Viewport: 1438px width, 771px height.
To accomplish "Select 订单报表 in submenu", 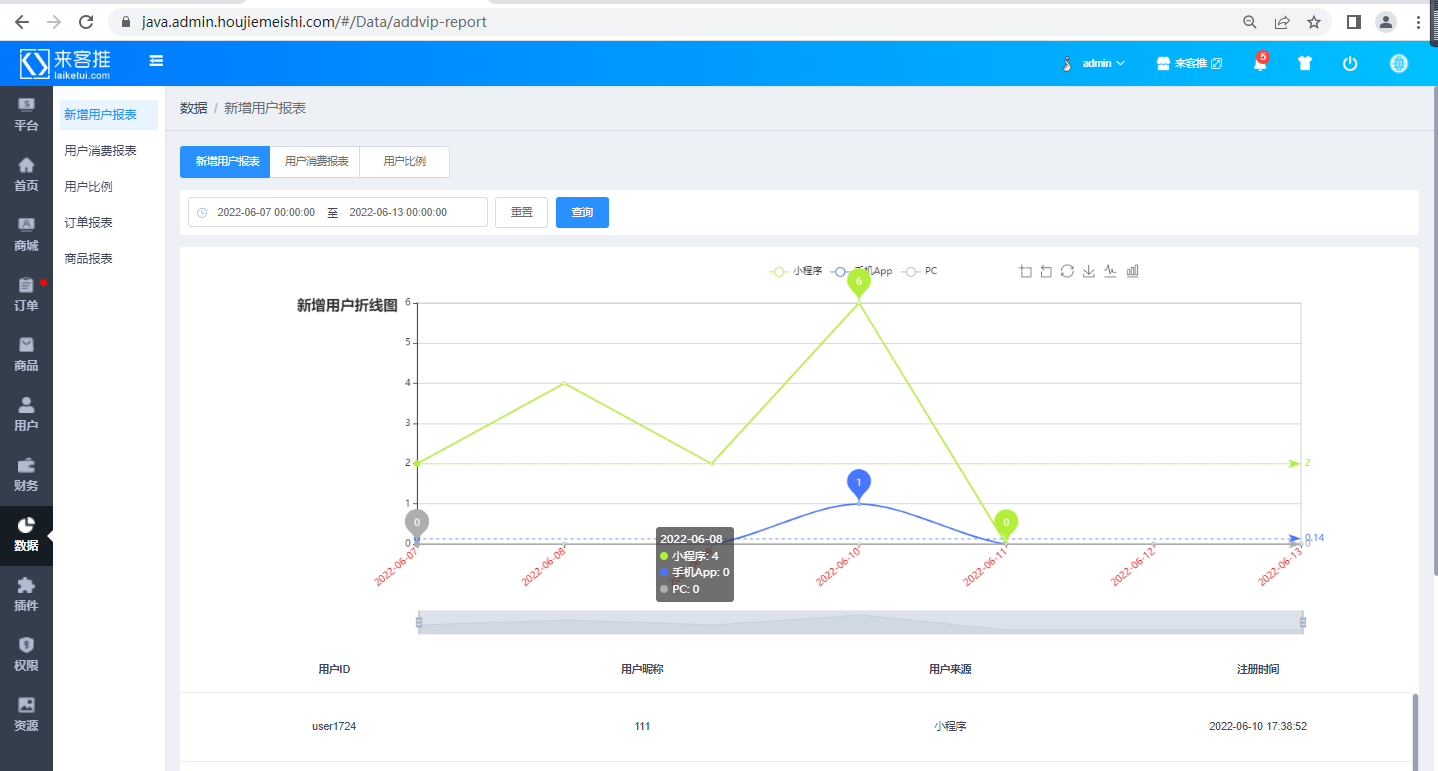I will tap(88, 223).
